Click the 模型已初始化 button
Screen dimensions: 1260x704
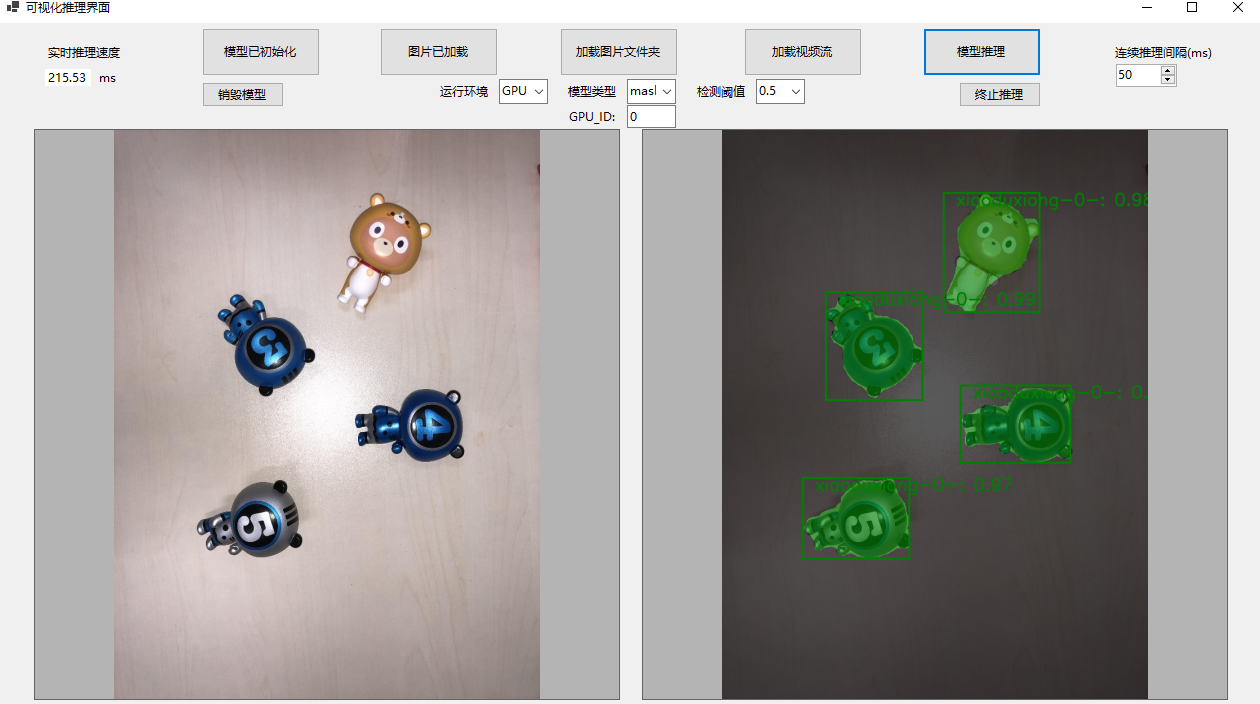click(260, 52)
